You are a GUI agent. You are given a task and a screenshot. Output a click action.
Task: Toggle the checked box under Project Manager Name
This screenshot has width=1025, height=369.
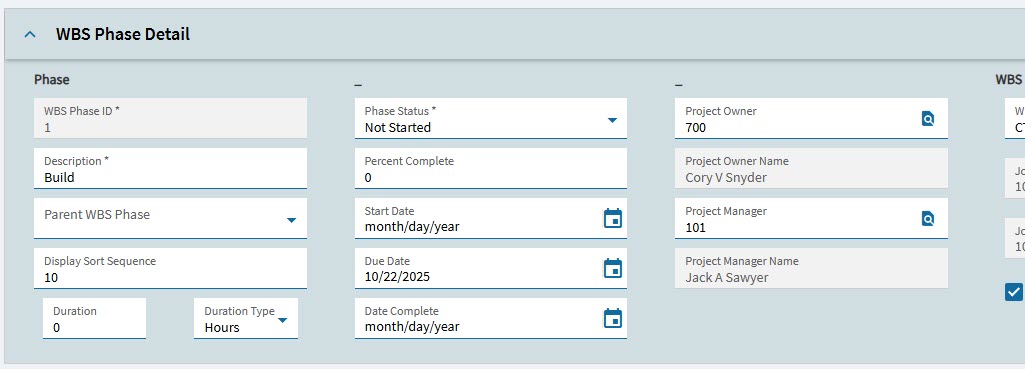[x=1013, y=292]
